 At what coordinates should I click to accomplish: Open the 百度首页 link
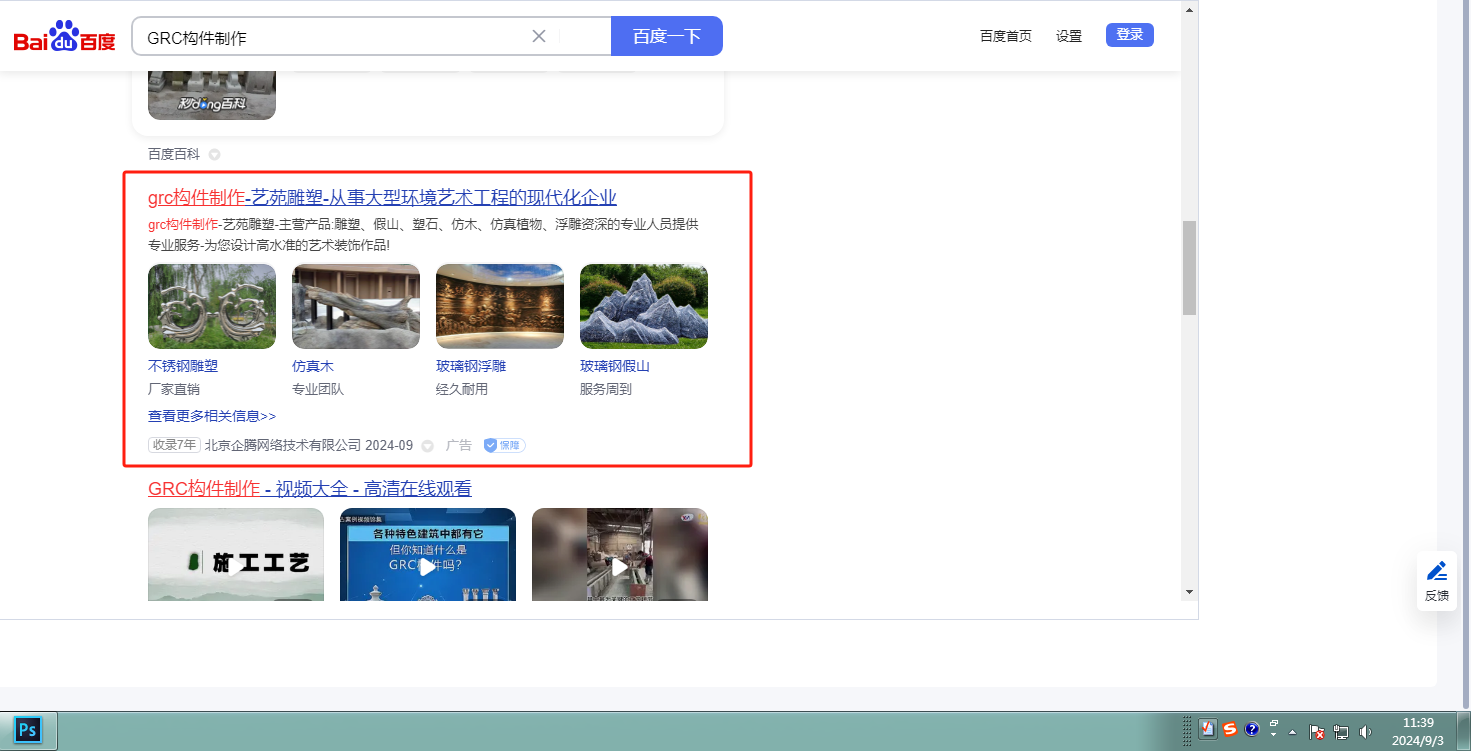[x=1006, y=36]
